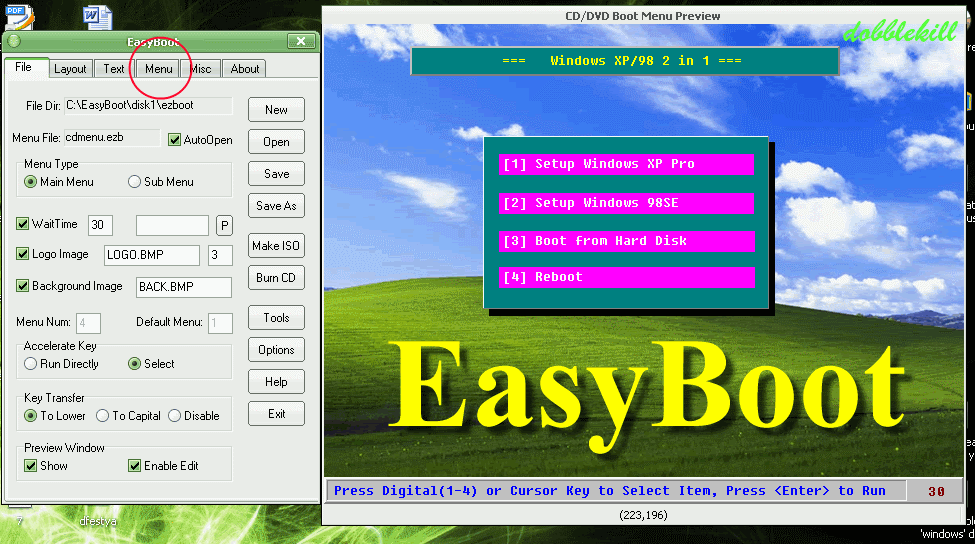The image size is (975, 544).
Task: Select '[4] Reboot' entry in preview
Action: [626, 277]
